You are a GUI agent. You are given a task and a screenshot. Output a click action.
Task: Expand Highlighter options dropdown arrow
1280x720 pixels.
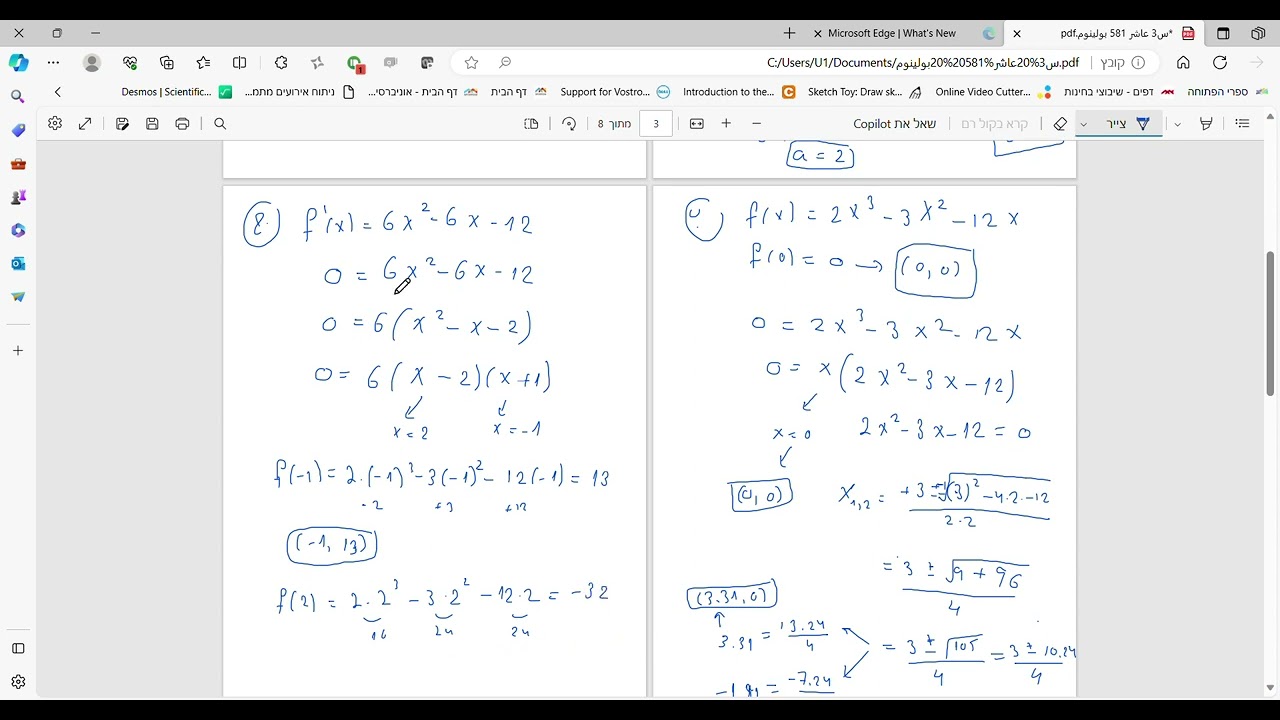pos(1178,124)
